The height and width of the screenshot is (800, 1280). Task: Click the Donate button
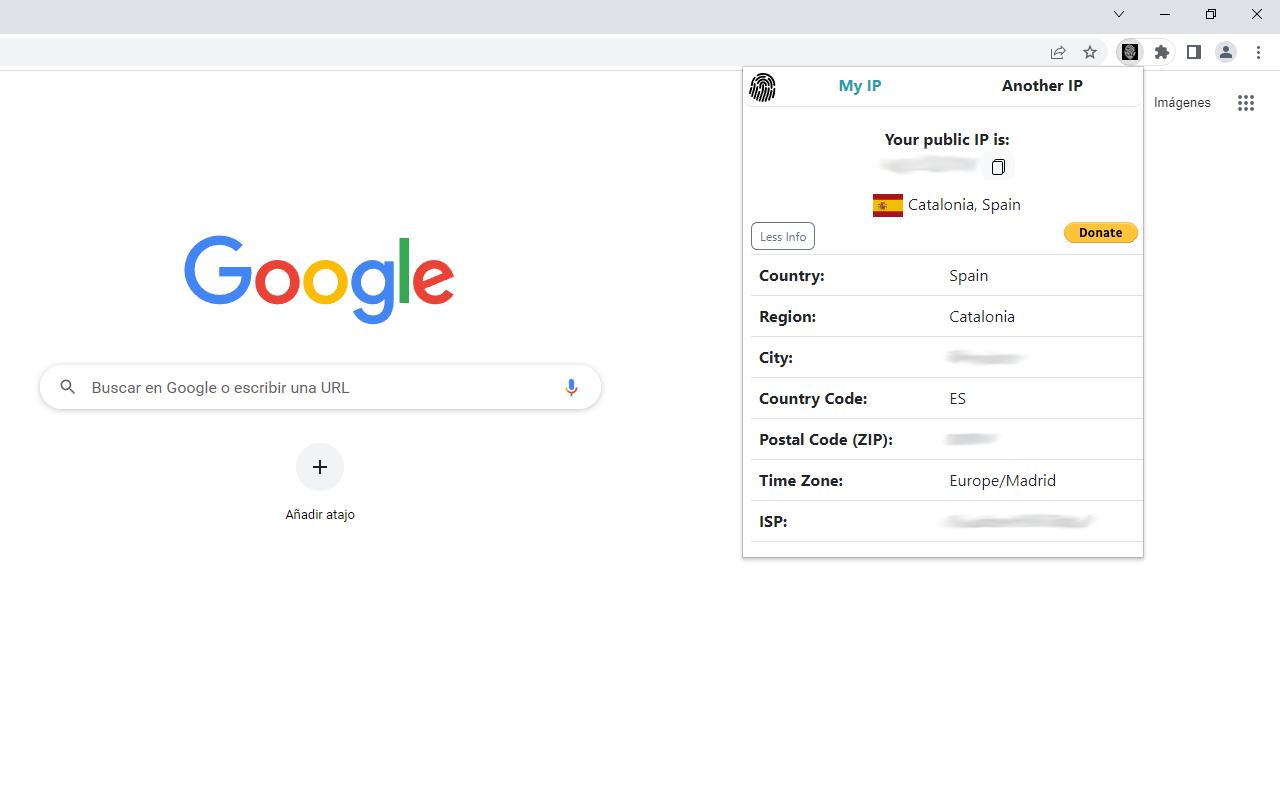coord(1100,232)
